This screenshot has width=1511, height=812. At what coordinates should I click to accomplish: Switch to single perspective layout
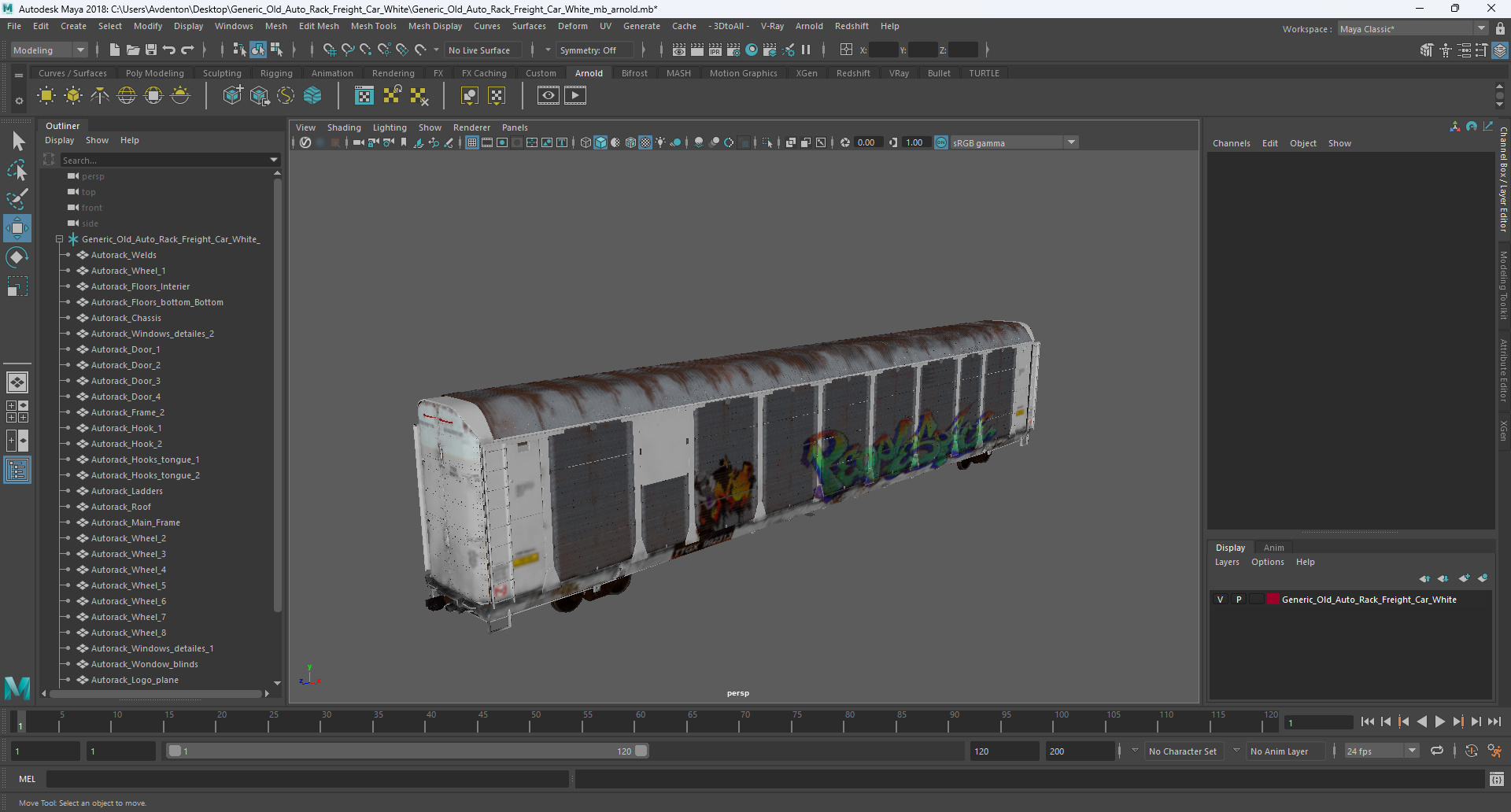17,382
